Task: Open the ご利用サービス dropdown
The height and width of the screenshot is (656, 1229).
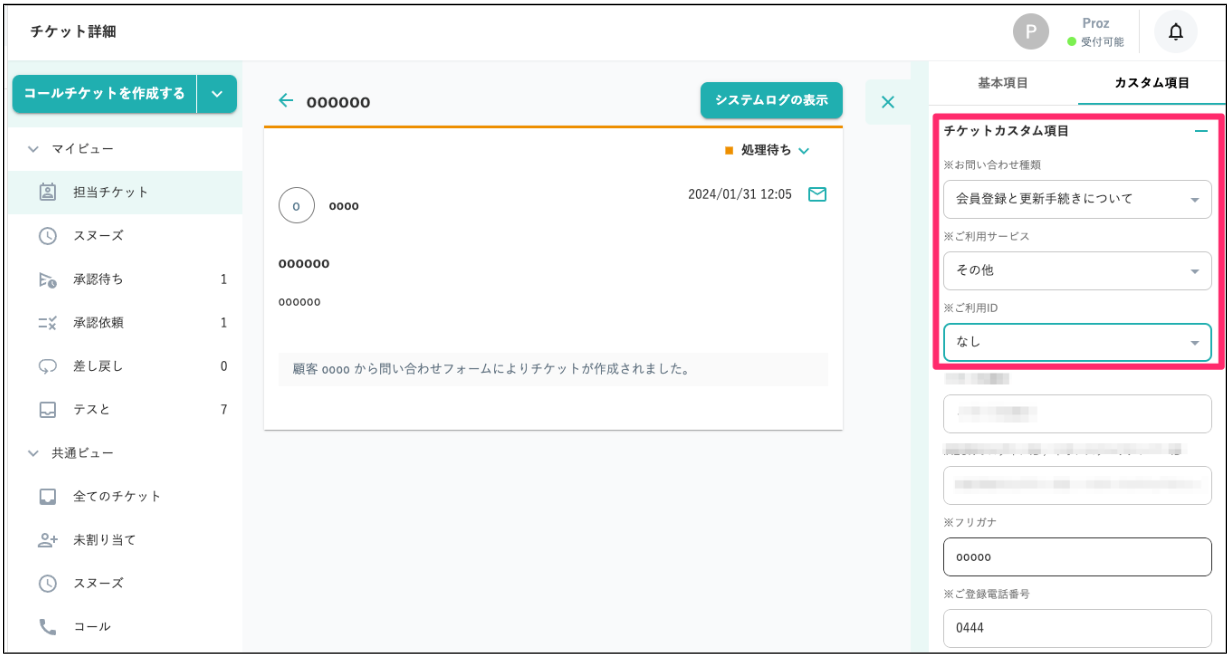Action: tap(1077, 271)
